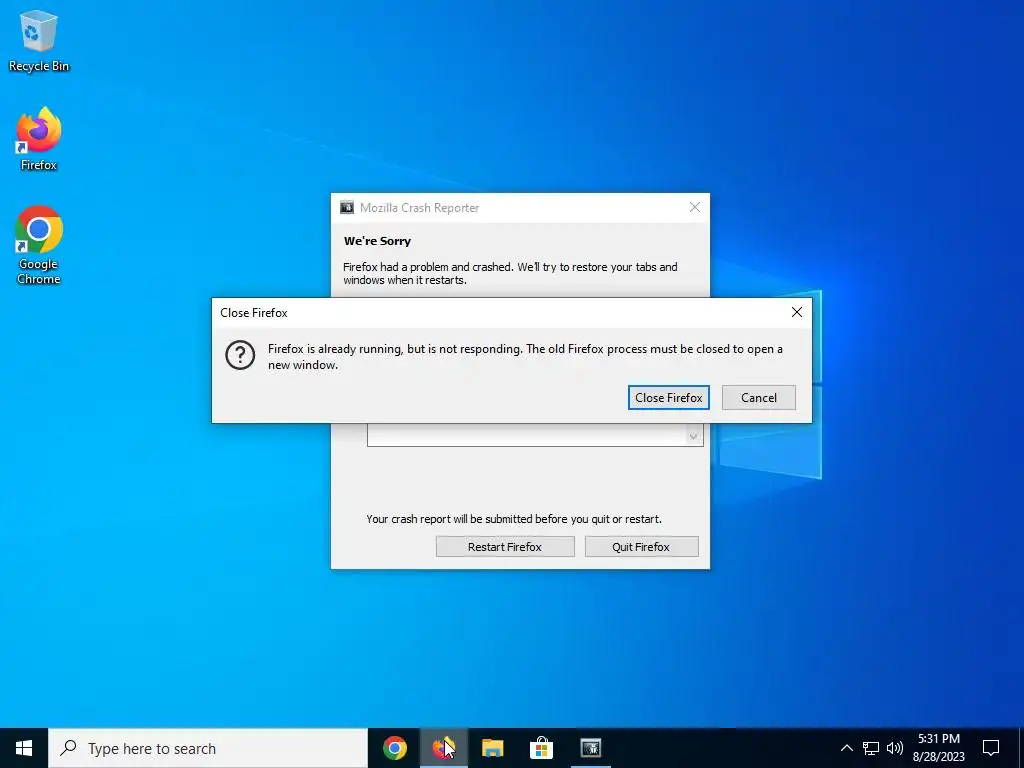Close the Mozilla Crash Reporter window
The image size is (1024, 768).
(695, 207)
